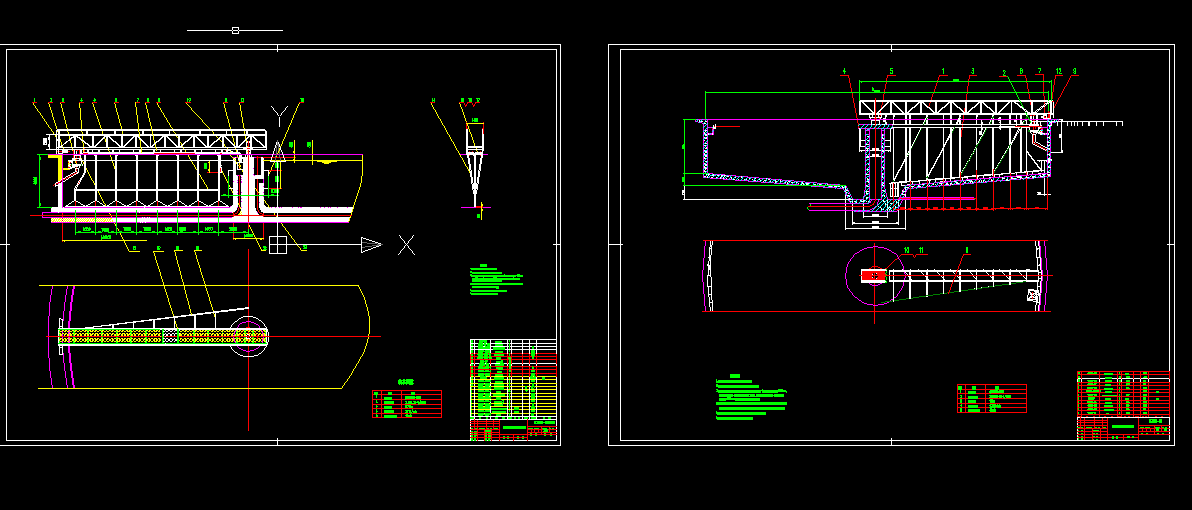
Task: Select callout number 1 in the right section view
Action: pos(943,71)
